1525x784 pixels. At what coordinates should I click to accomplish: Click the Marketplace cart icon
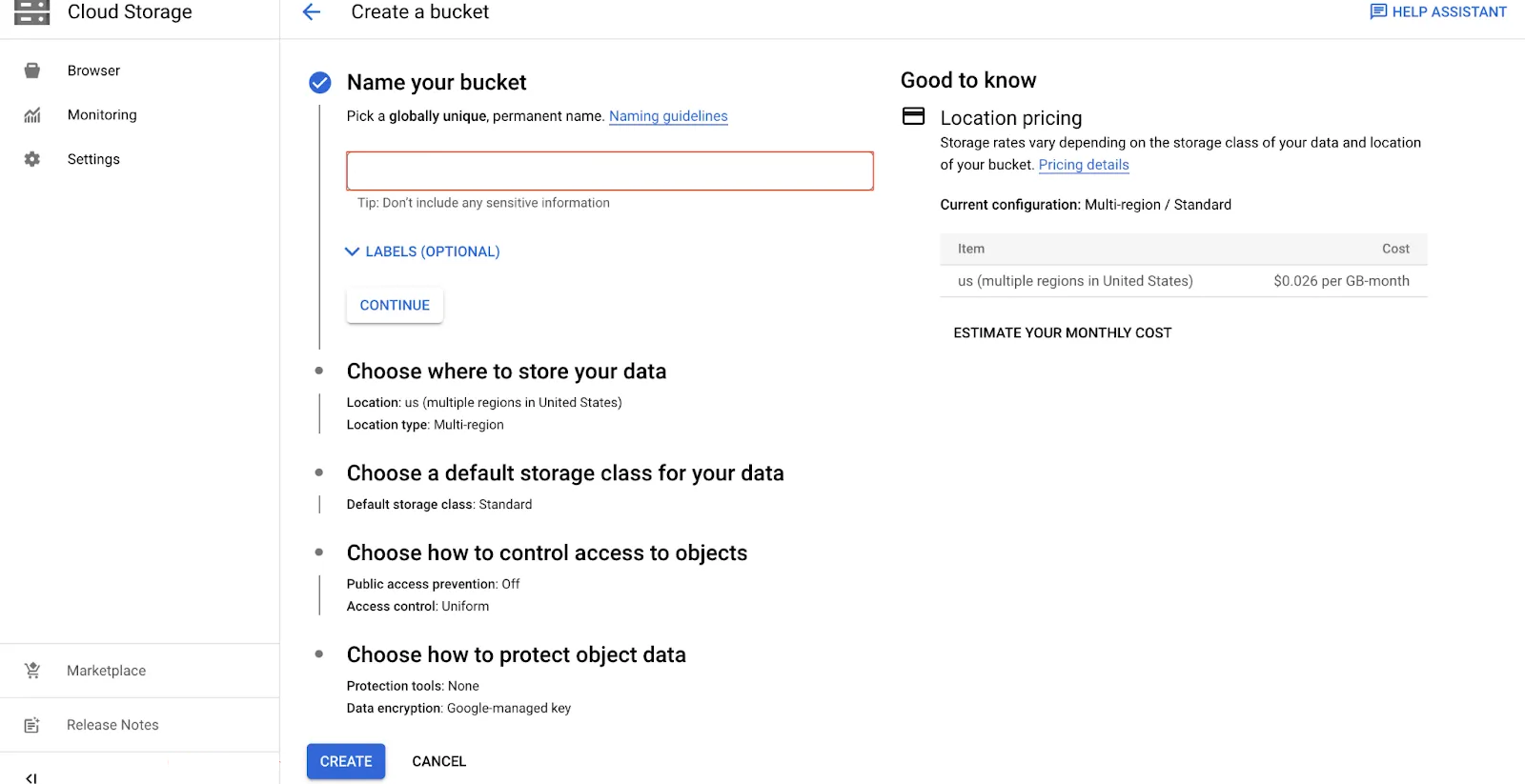point(32,671)
